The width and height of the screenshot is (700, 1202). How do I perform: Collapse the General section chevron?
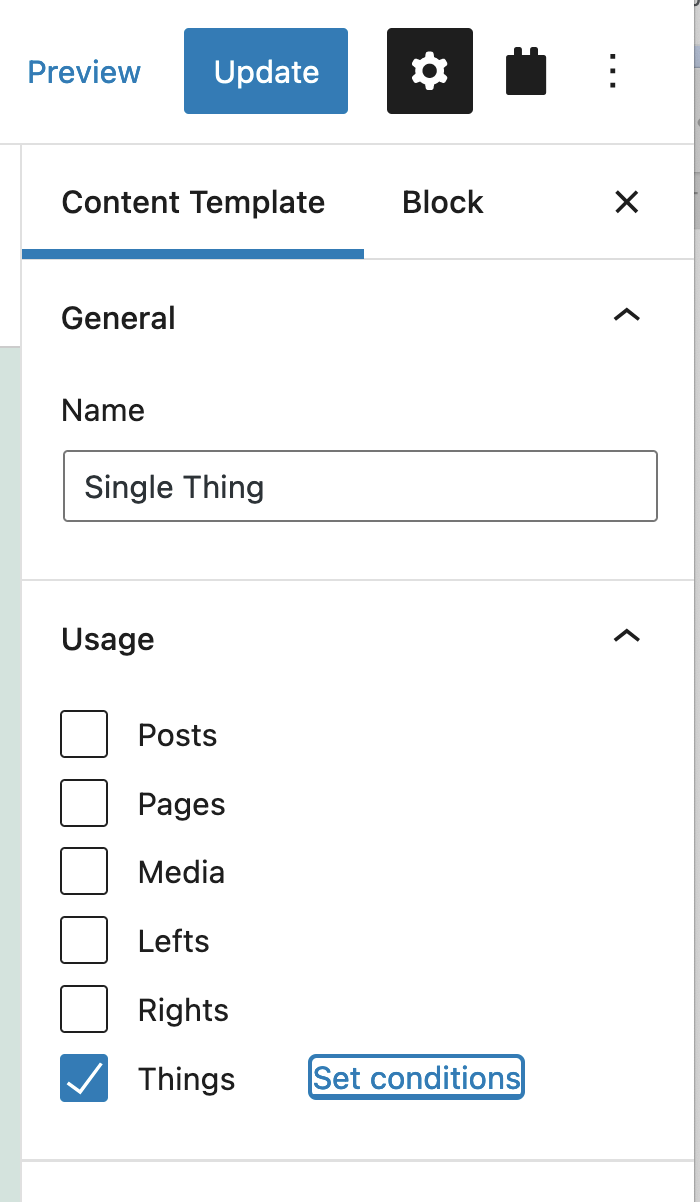[626, 316]
